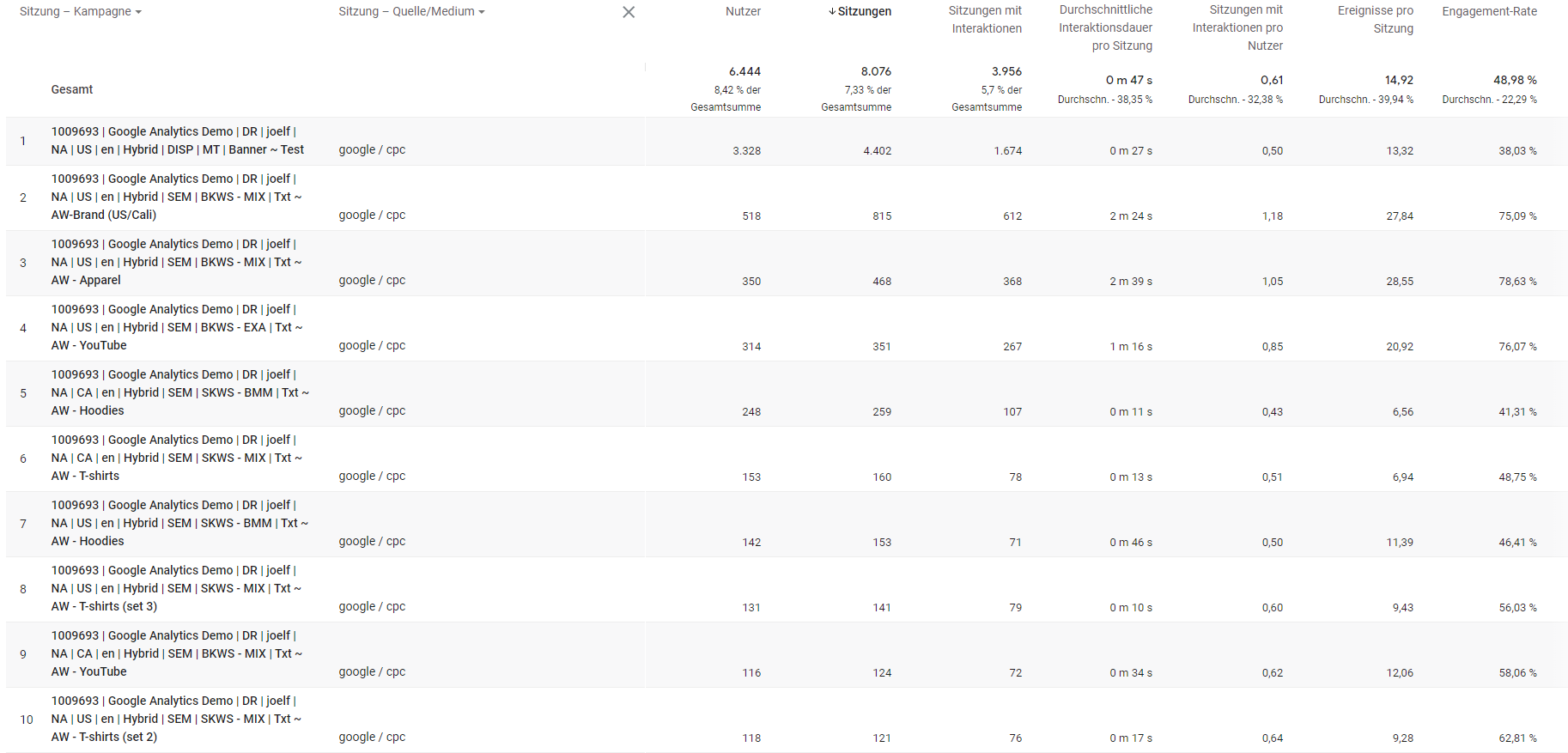Screen dimensions: 1568x753
Task: Click google / cpc in row 1
Action: 372,150
